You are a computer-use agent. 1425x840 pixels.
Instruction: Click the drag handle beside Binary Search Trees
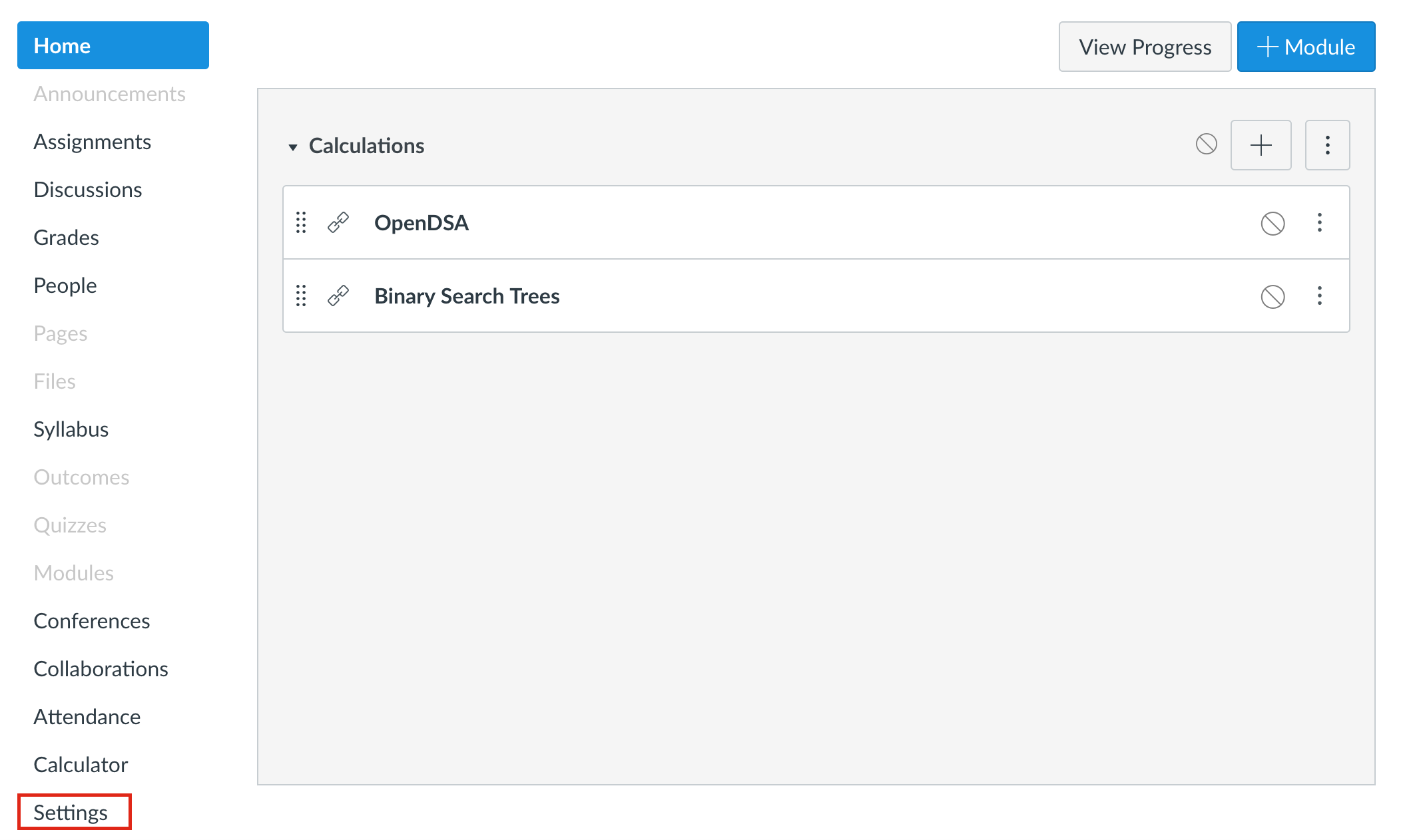(301, 296)
